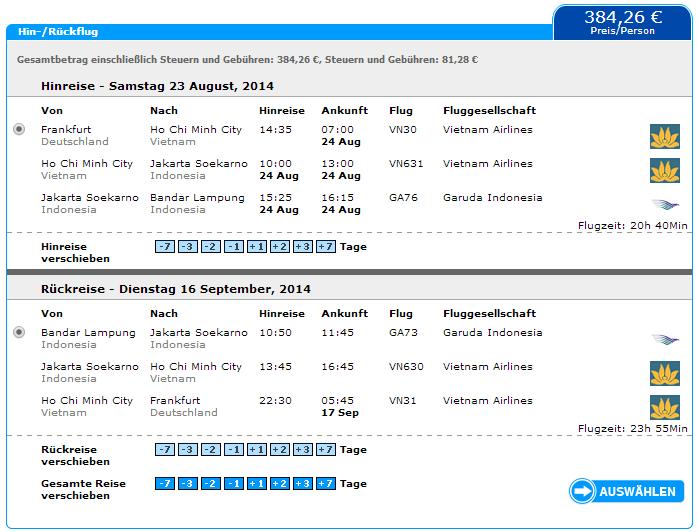
Task: Shift Hinreise by -2 days
Action: pyautogui.click(x=211, y=247)
